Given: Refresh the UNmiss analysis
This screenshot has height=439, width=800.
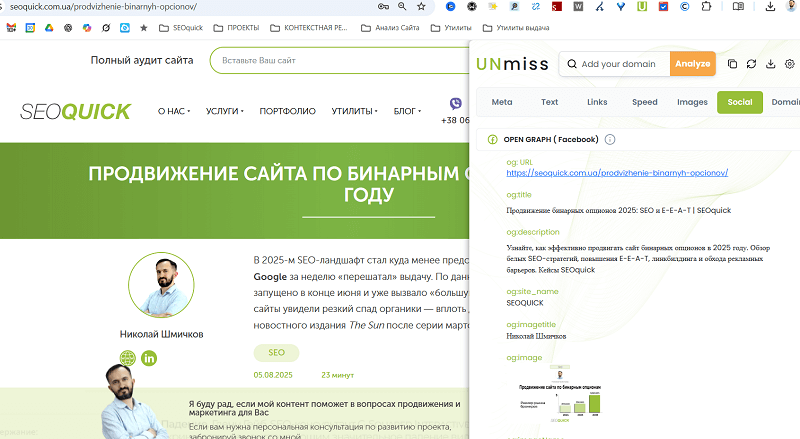Looking at the screenshot, I should (x=751, y=64).
